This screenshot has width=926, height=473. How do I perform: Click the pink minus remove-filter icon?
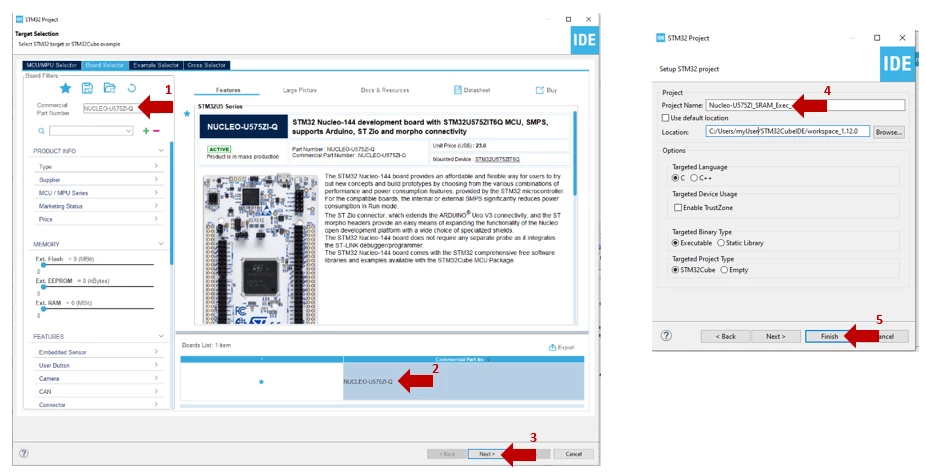click(x=156, y=131)
